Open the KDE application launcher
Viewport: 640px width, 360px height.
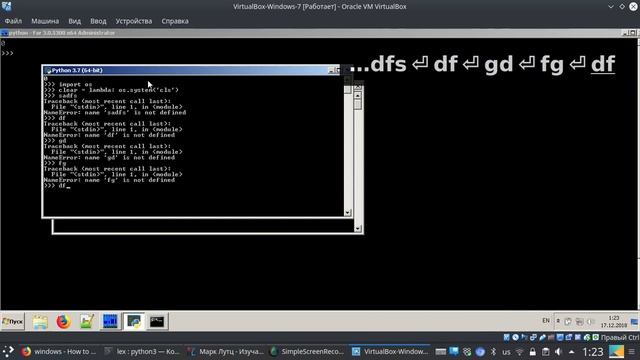[8, 351]
